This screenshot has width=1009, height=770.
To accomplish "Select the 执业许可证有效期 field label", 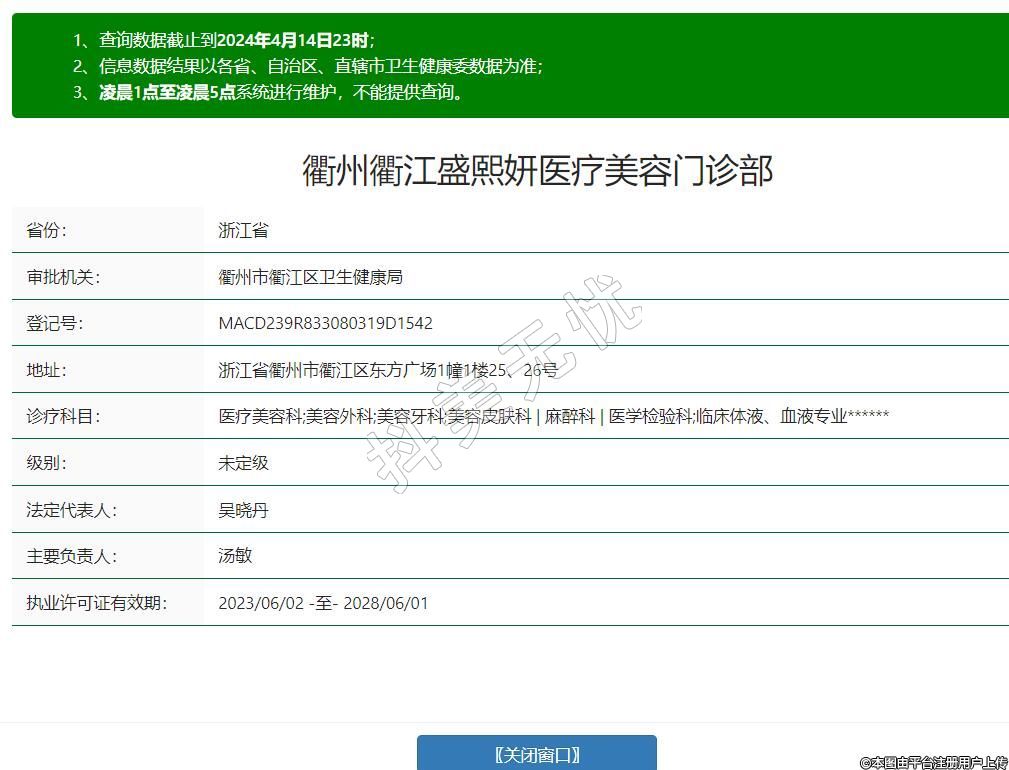I will (96, 603).
